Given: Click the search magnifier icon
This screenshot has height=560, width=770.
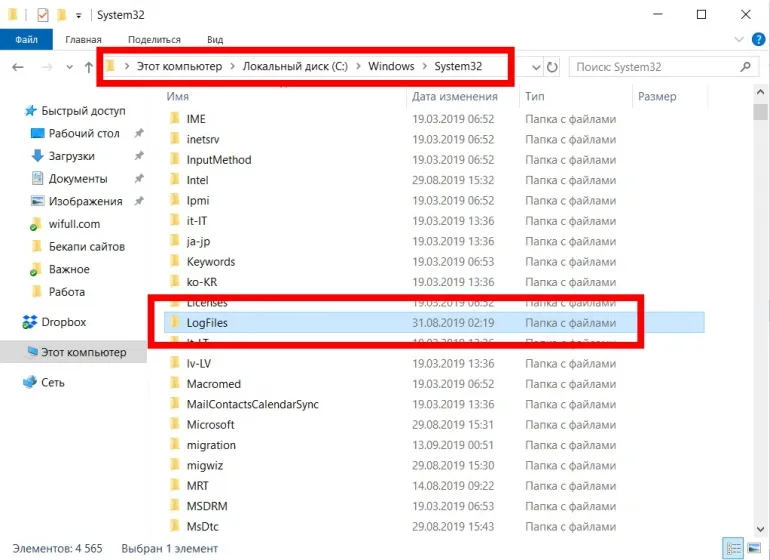Looking at the screenshot, I should click(x=746, y=67).
